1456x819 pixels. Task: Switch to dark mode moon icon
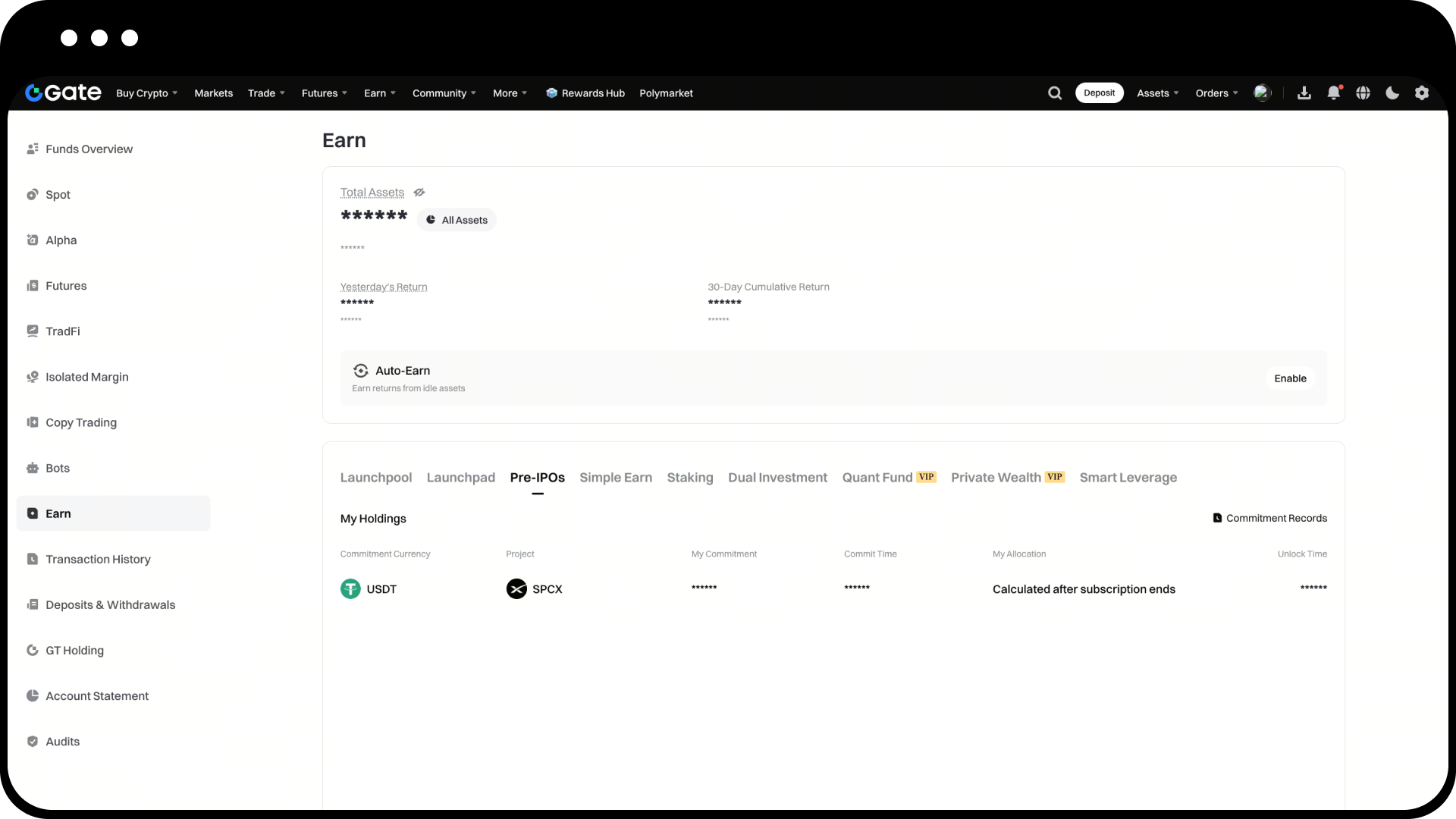coord(1392,93)
